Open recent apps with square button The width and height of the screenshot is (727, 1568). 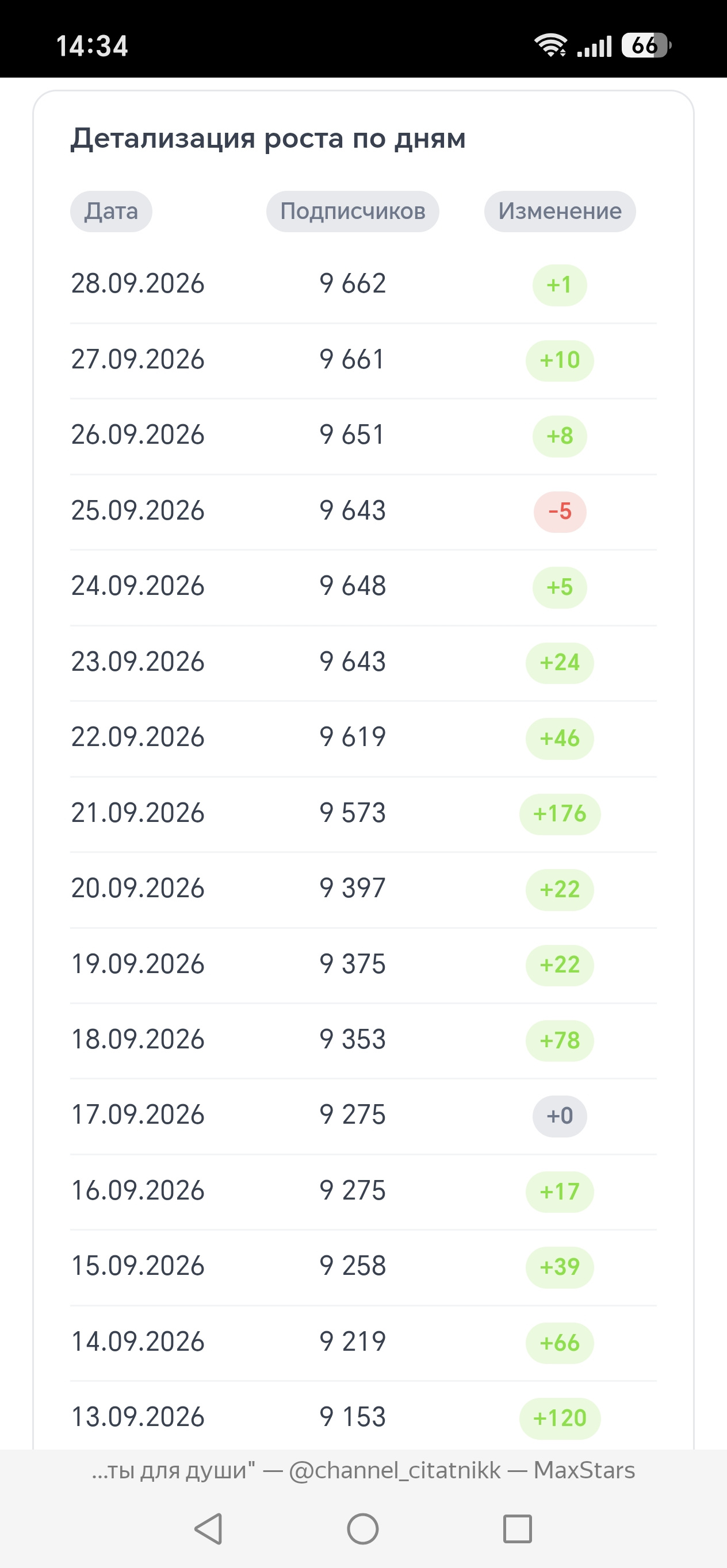(x=518, y=1528)
